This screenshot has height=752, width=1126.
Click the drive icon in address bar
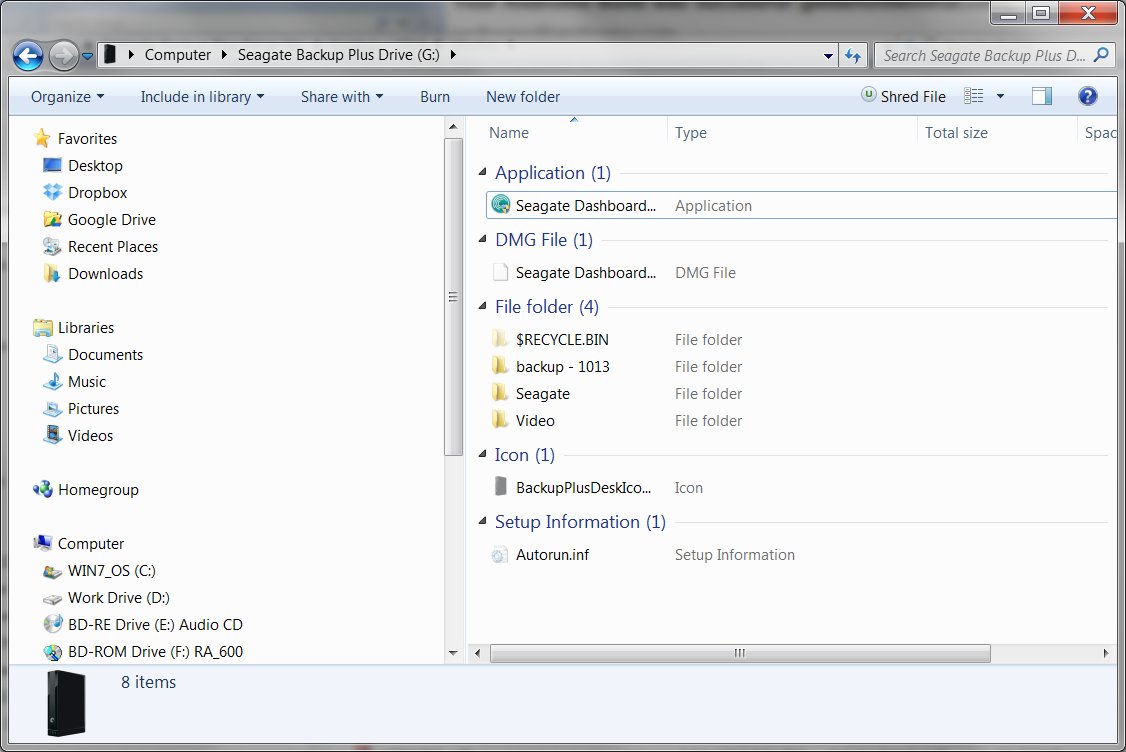(110, 55)
